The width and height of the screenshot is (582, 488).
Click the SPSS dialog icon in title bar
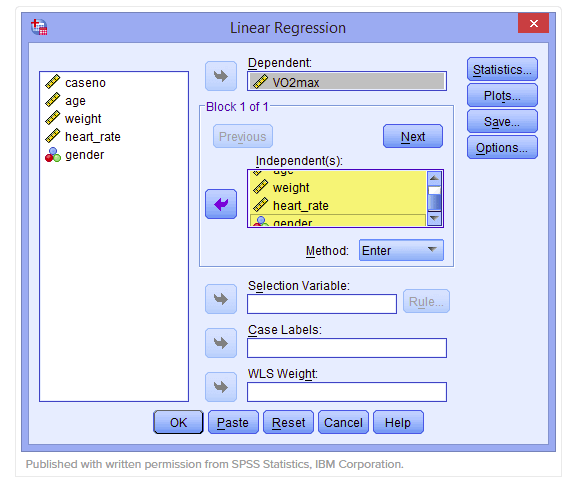[39, 27]
